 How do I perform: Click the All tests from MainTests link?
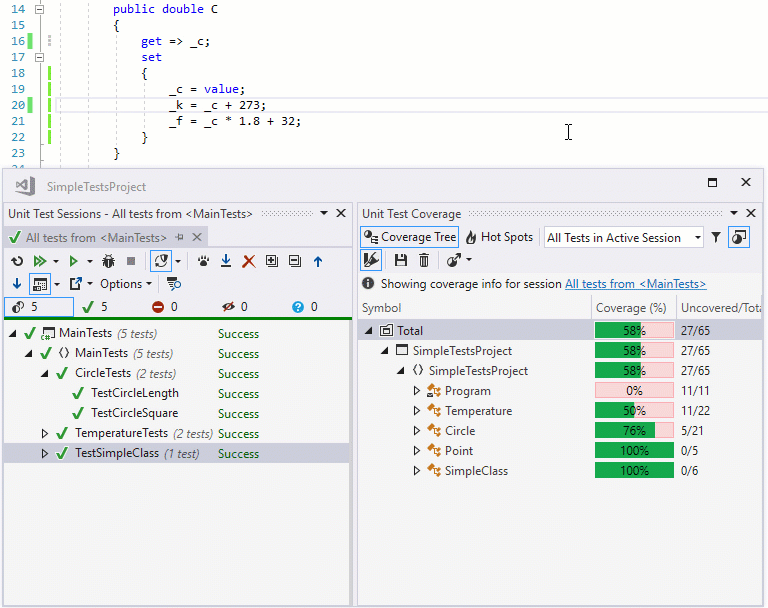click(635, 284)
